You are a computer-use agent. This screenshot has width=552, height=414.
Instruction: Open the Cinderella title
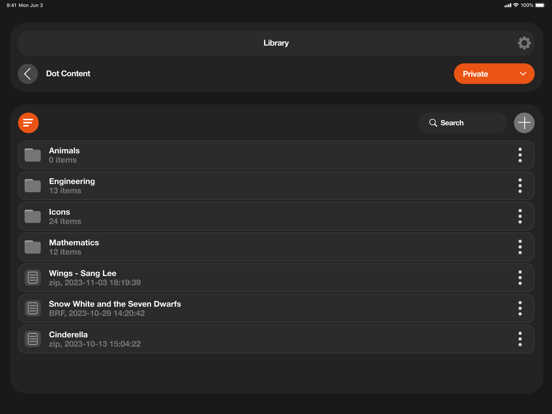point(68,334)
